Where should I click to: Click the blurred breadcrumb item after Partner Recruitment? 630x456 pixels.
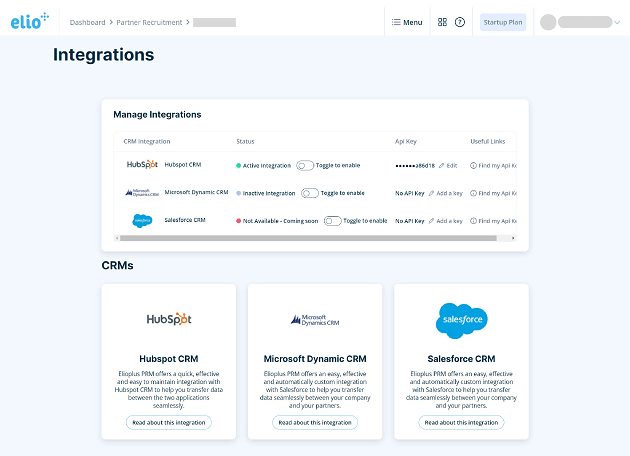click(x=214, y=22)
